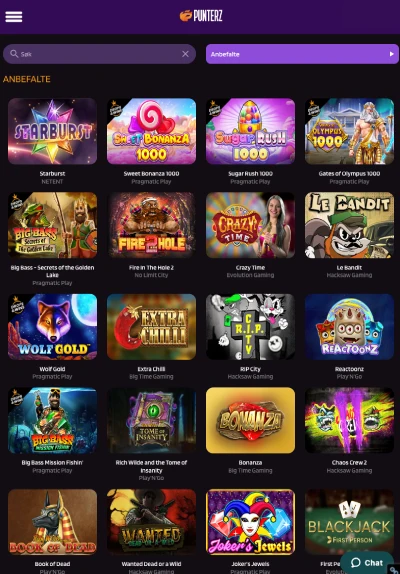
Task: Click the Fire In The Hole 2 title
Action: [x=151, y=268]
